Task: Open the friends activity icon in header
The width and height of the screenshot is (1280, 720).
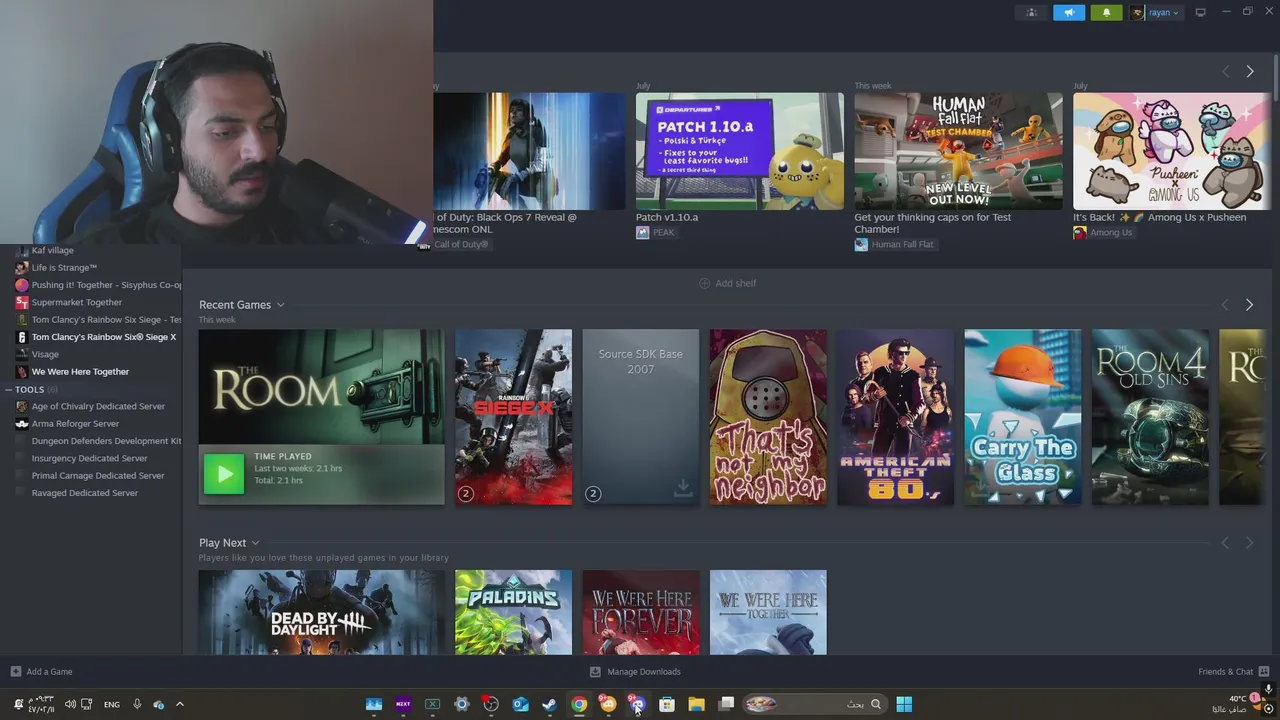Action: tap(1031, 13)
